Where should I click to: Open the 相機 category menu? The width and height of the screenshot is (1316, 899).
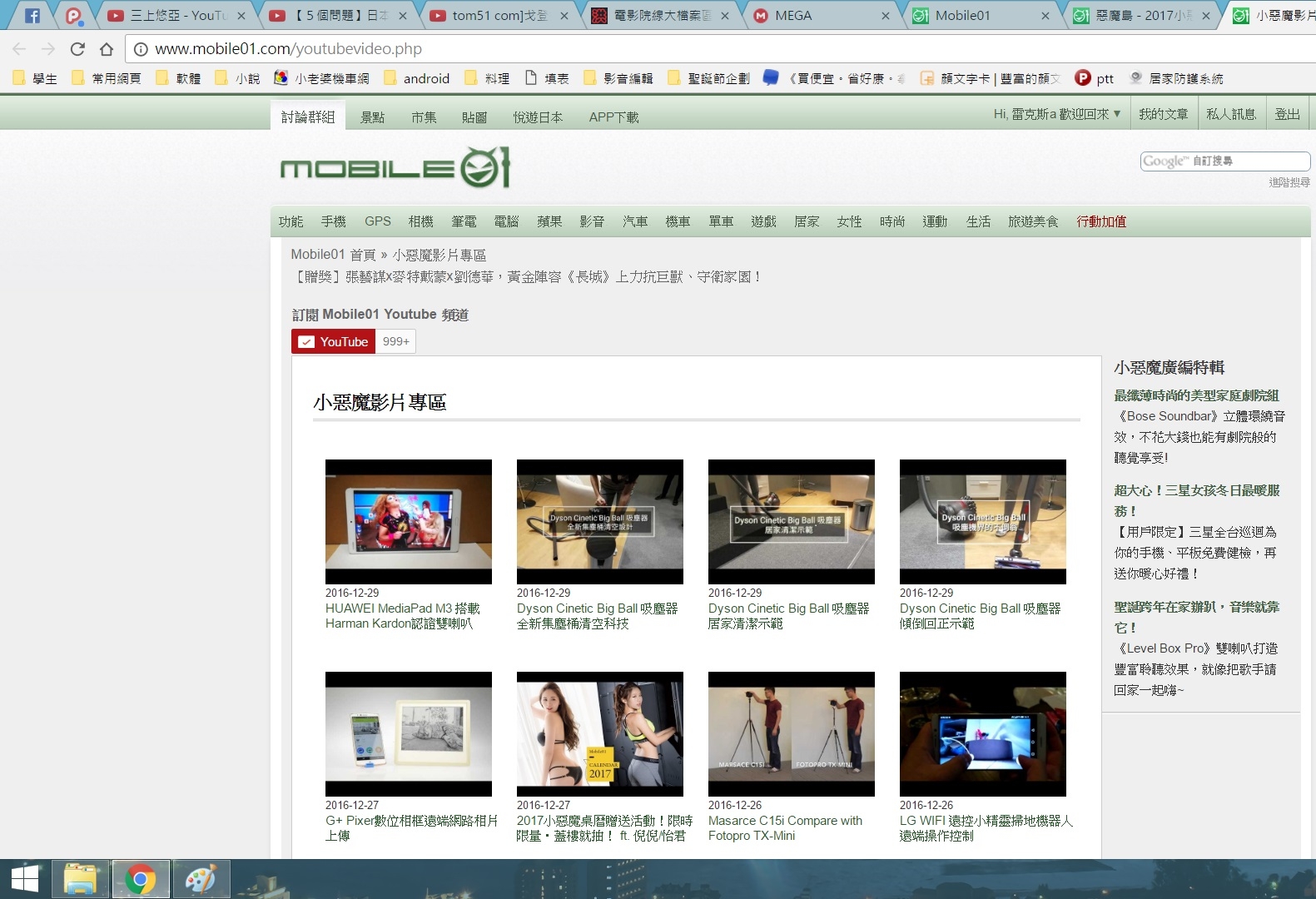(421, 221)
